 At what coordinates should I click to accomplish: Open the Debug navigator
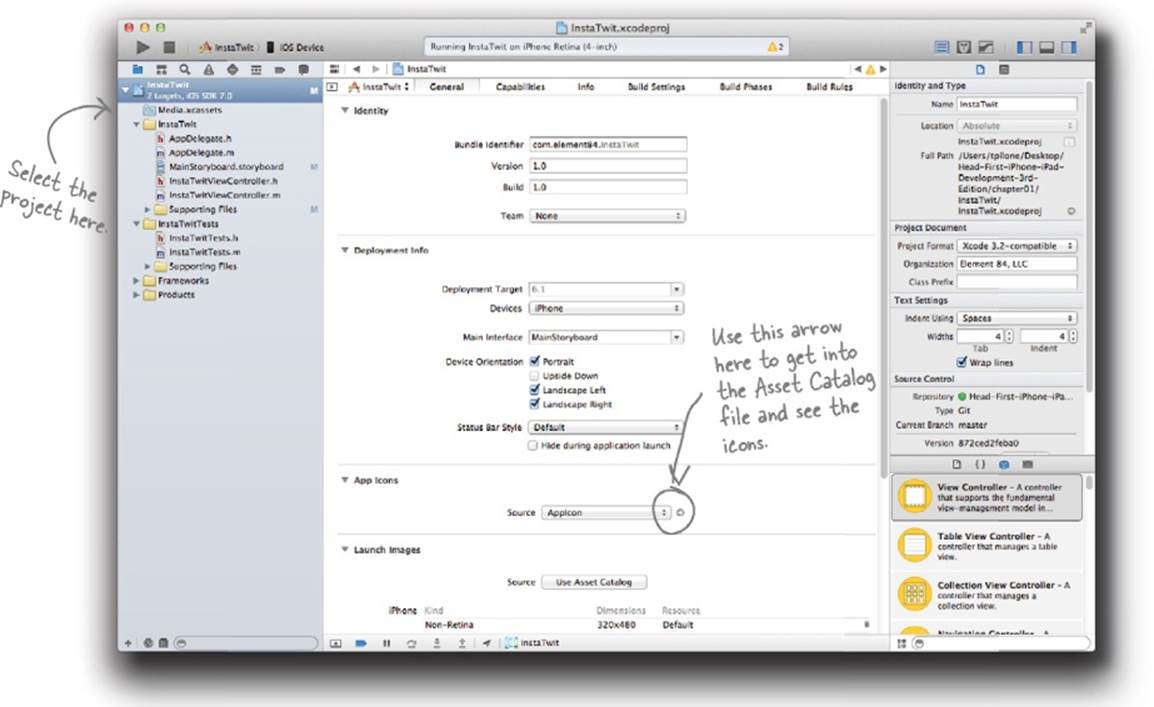[x=256, y=69]
